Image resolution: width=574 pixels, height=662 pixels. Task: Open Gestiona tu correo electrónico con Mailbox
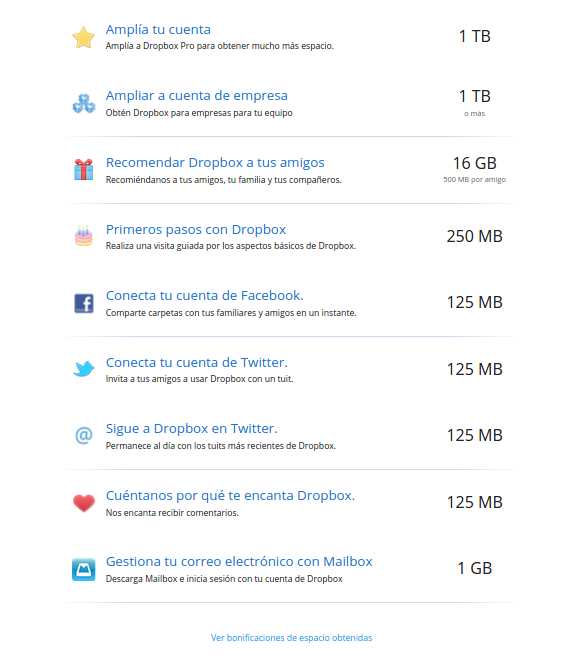[239, 562]
